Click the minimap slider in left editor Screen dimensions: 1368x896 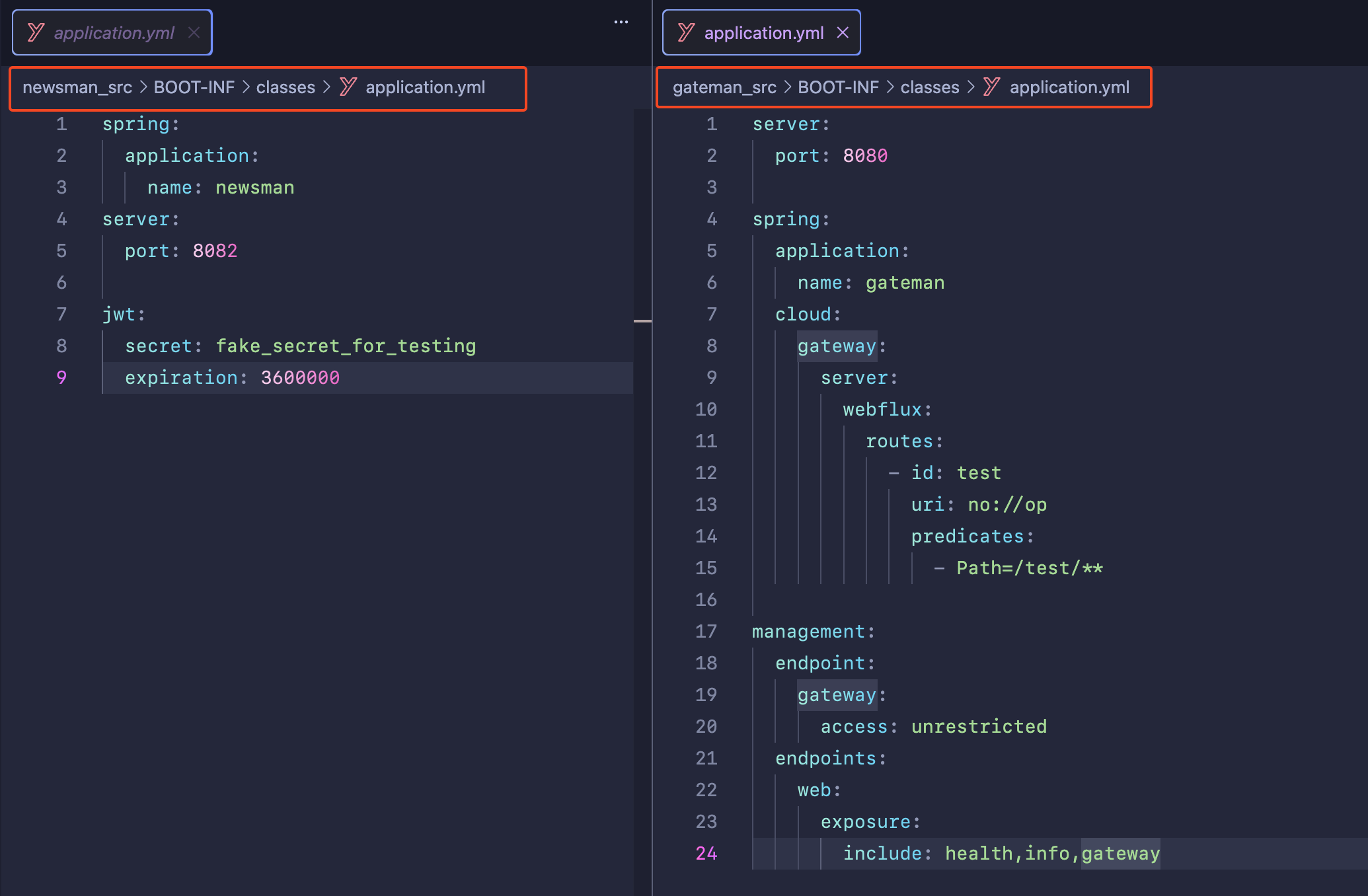click(642, 321)
